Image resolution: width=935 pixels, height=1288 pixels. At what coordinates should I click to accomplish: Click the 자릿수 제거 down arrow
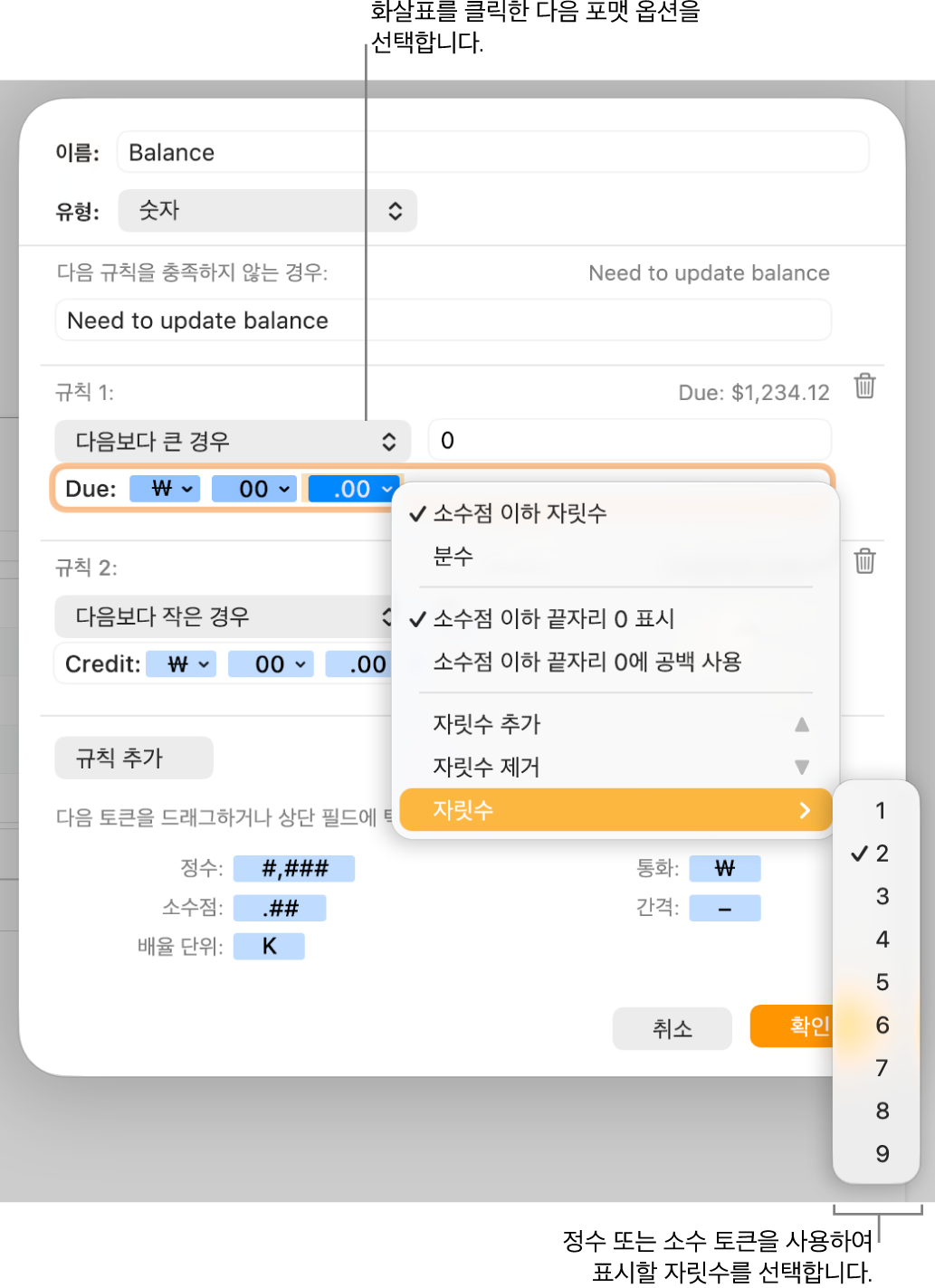[x=801, y=767]
